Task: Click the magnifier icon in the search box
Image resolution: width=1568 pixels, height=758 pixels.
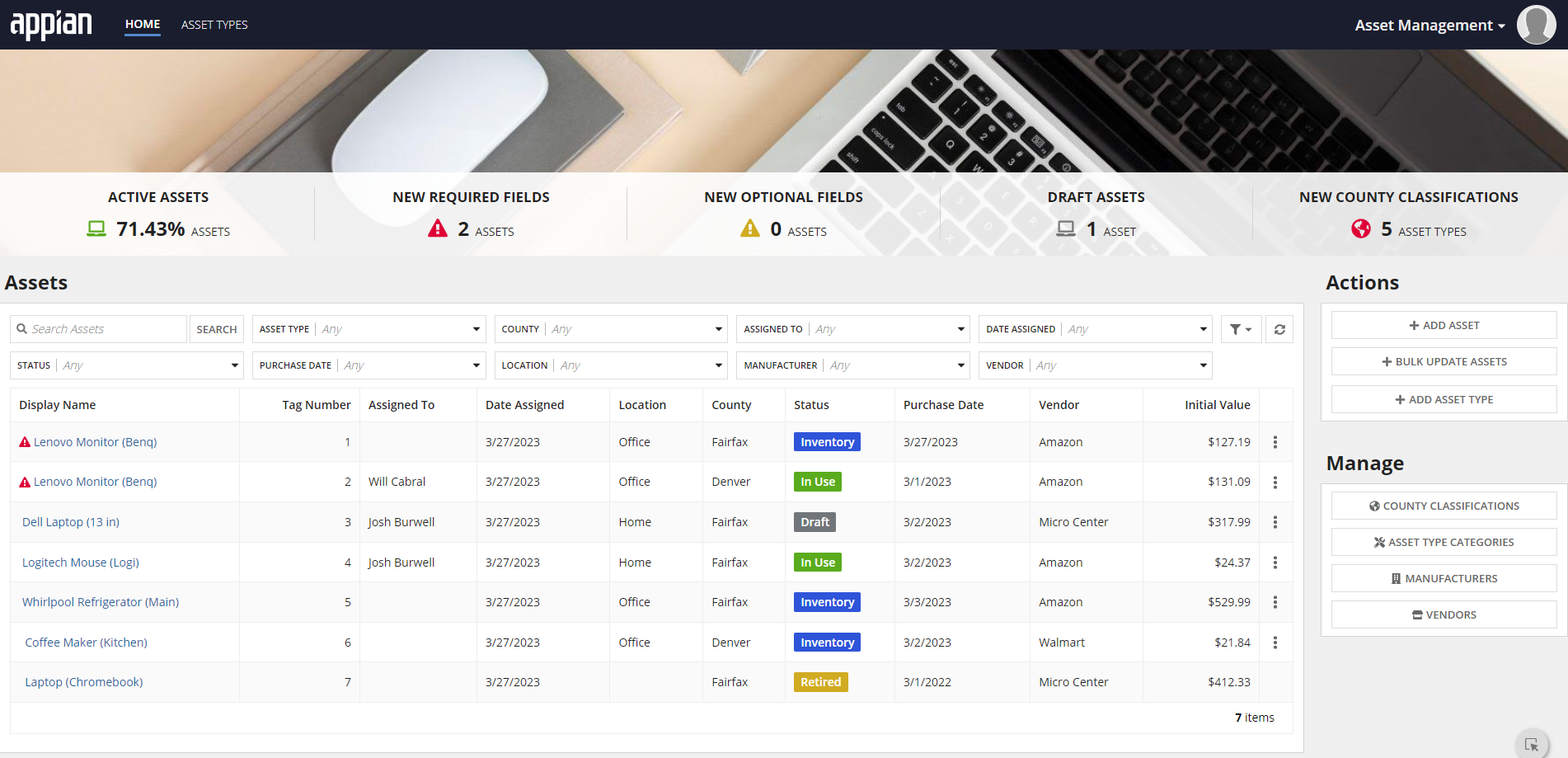Action: (22, 328)
